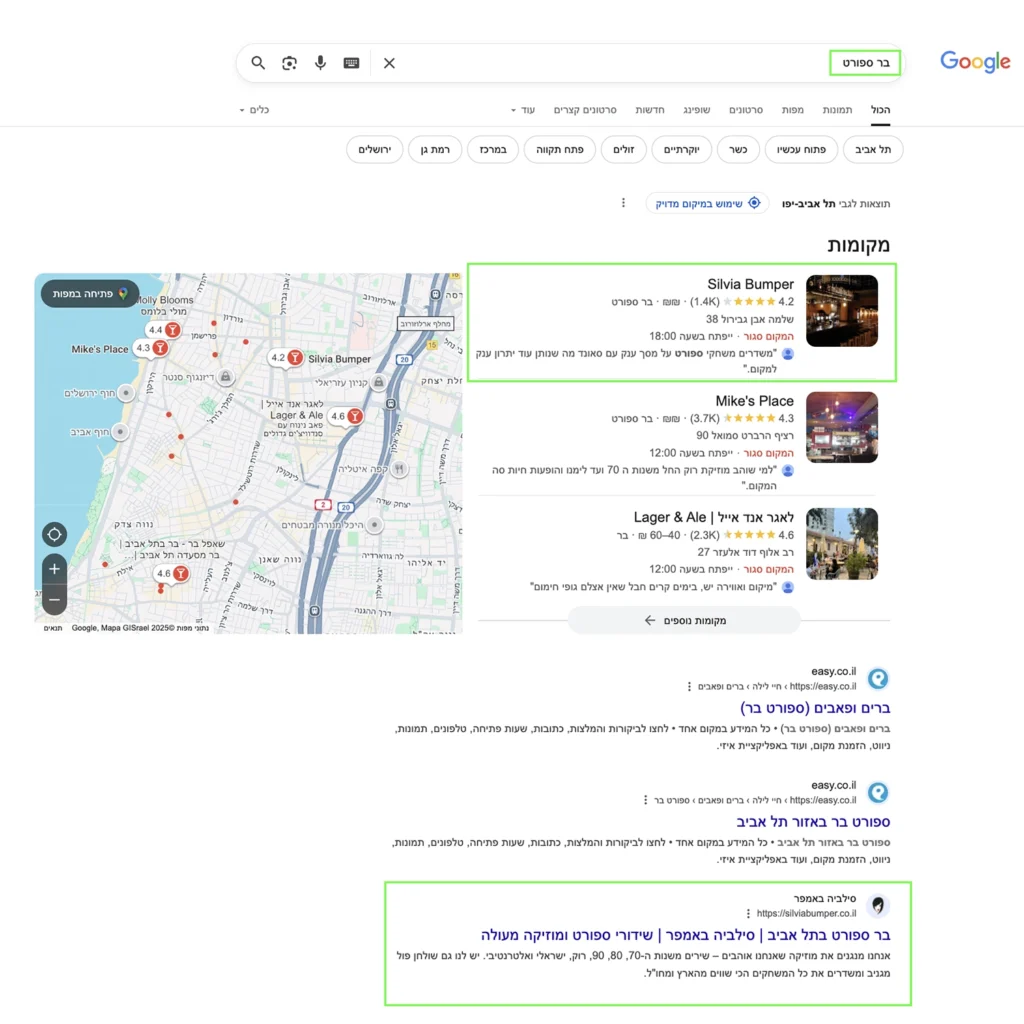Image resolution: width=1024 pixels, height=1024 pixels.
Task: Open silviabumper.co.il result options menu
Action: point(748,914)
